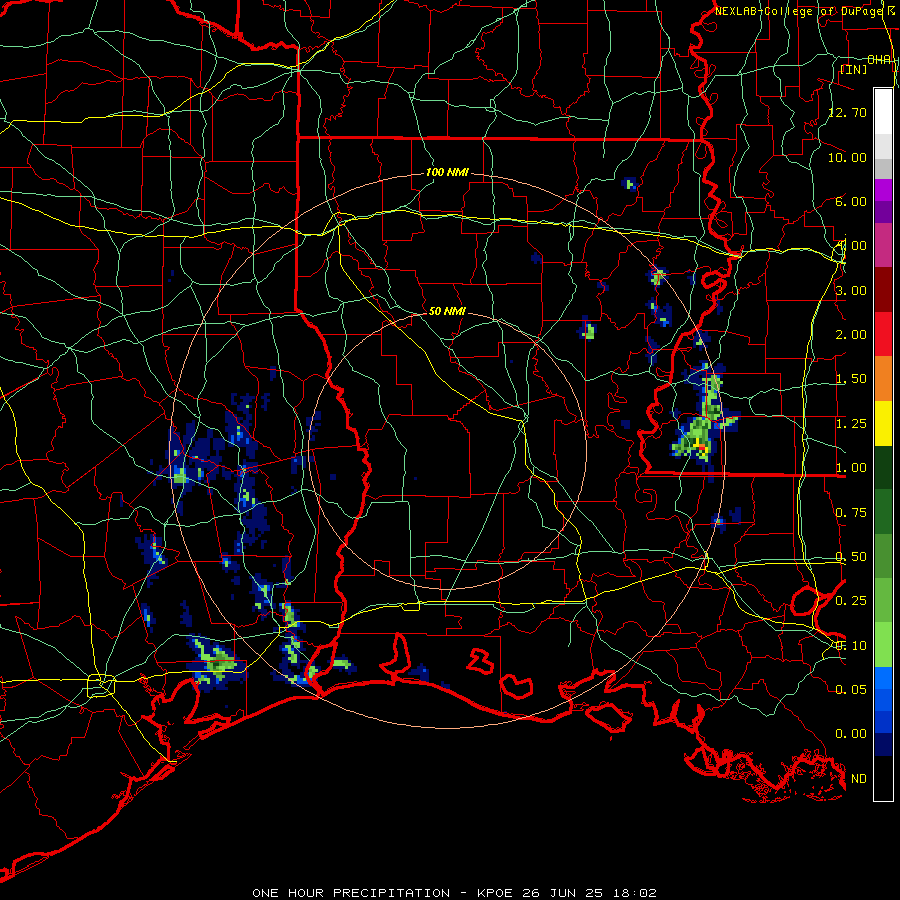Select the orange legend color swatch
900x900 pixels.
pyautogui.click(x=883, y=379)
